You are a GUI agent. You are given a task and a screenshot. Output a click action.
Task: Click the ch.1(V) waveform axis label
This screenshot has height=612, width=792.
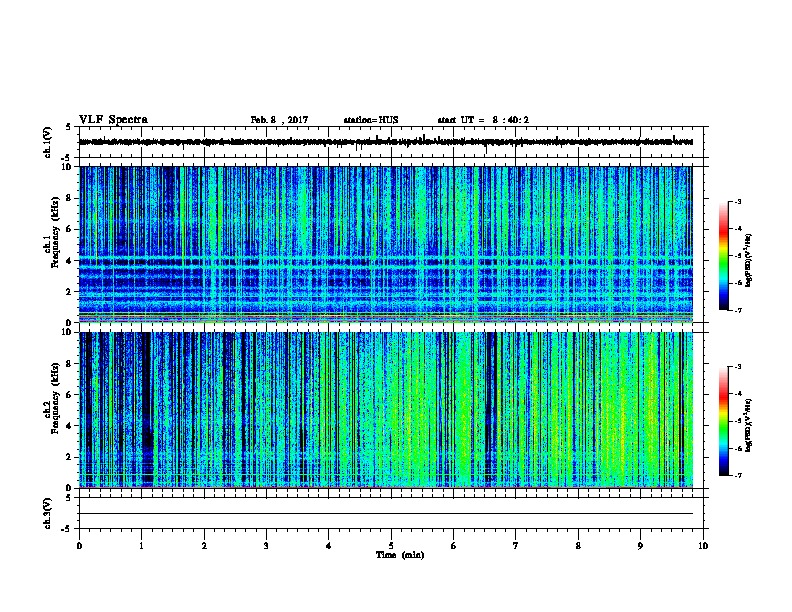[47, 142]
